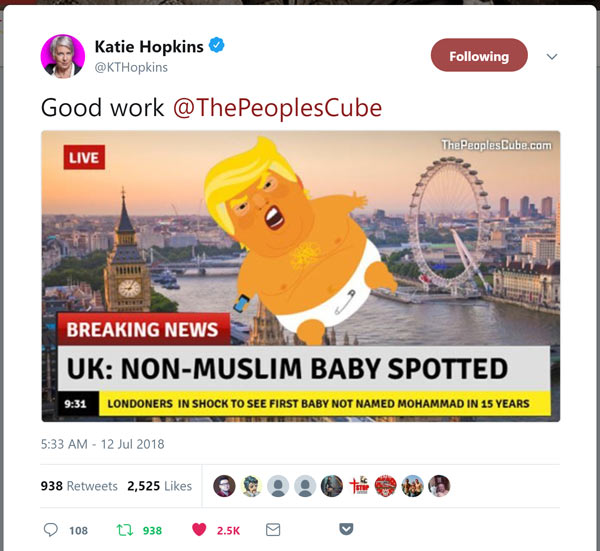The image size is (600, 551).
Task: Open the Breaking News image
Action: click(x=301, y=276)
